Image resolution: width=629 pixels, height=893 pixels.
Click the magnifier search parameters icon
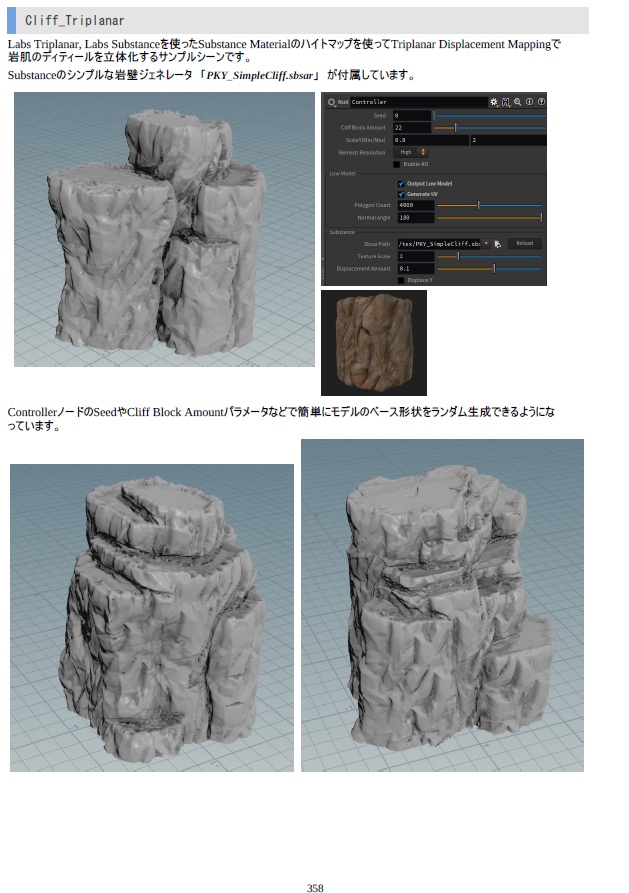517,102
